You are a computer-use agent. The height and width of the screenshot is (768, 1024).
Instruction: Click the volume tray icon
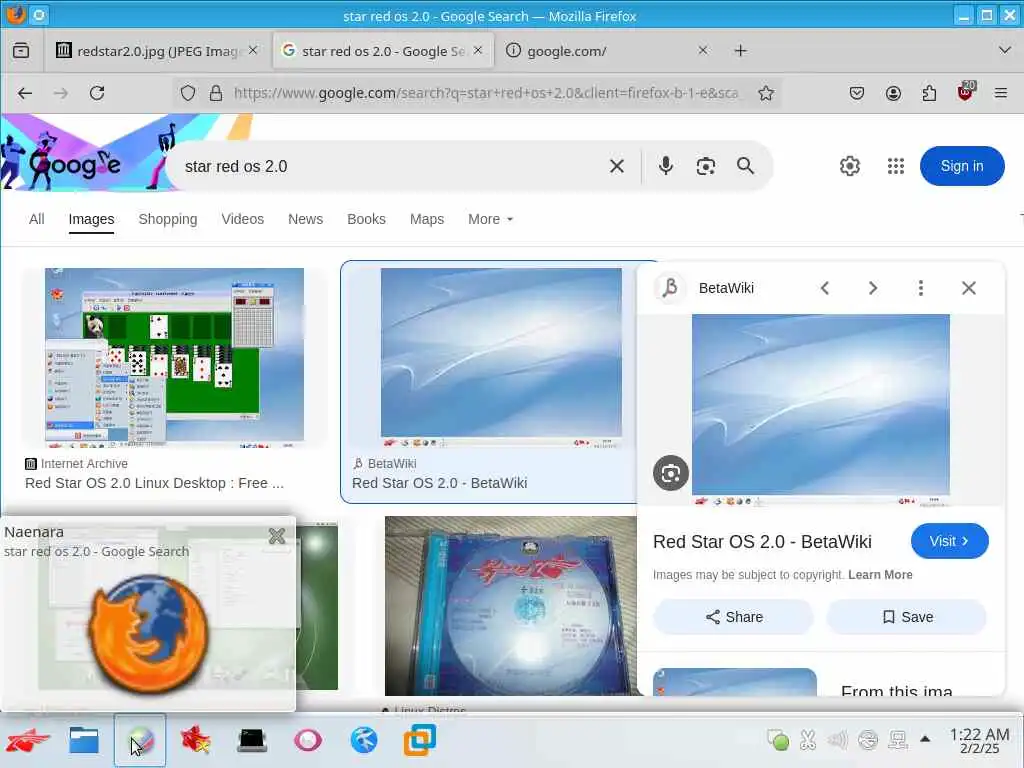point(837,740)
